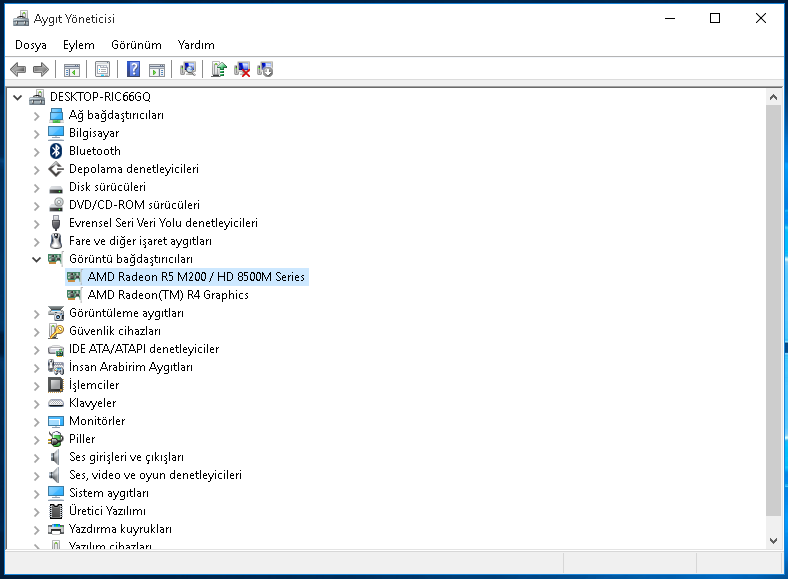Scan for hardware changes icon
Screen dimensions: 788x579
pyautogui.click(x=188, y=69)
